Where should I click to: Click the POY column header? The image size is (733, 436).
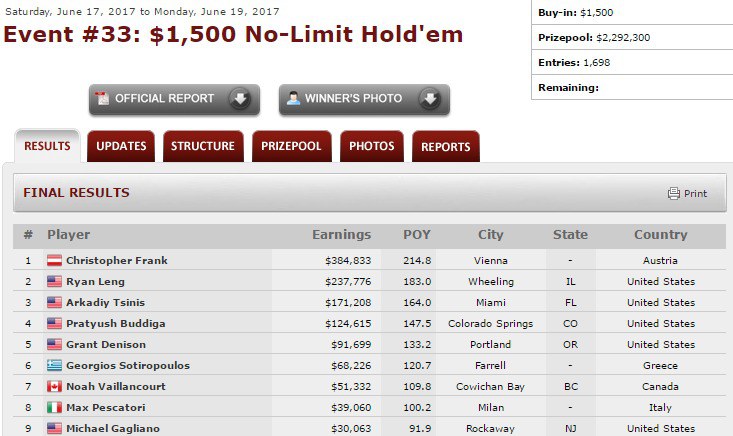pos(416,235)
